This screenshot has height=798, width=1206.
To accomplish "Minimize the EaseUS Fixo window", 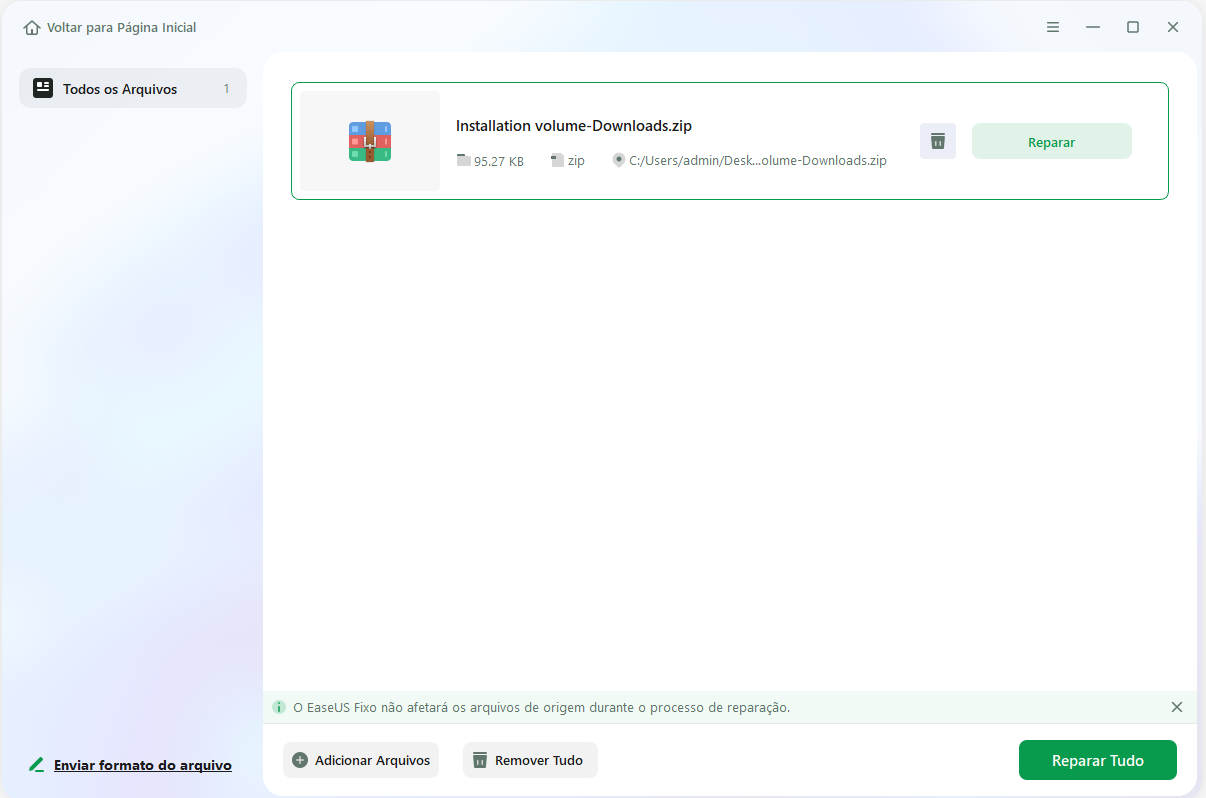I will 1093,27.
